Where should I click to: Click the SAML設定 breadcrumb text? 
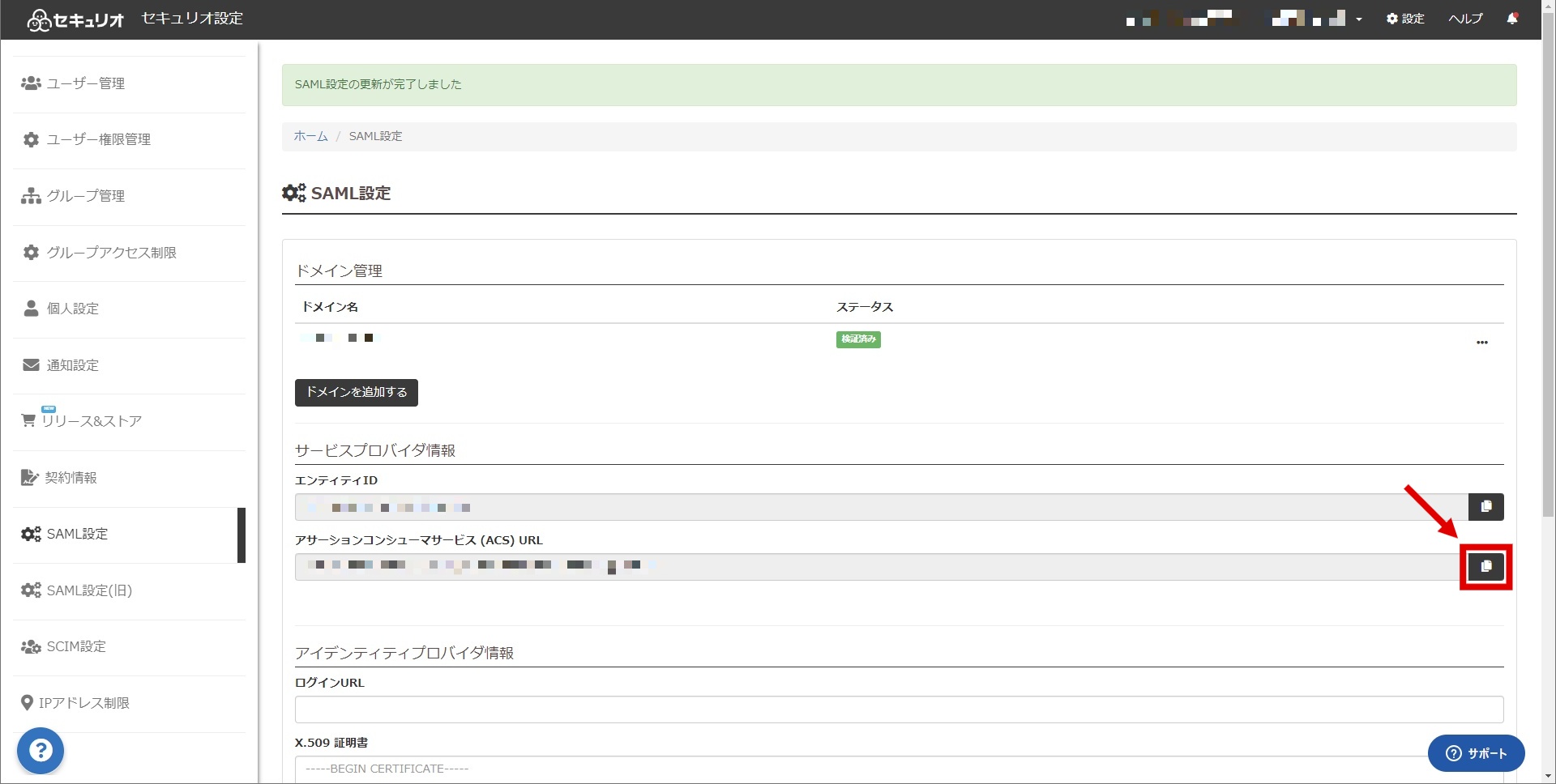pos(375,136)
